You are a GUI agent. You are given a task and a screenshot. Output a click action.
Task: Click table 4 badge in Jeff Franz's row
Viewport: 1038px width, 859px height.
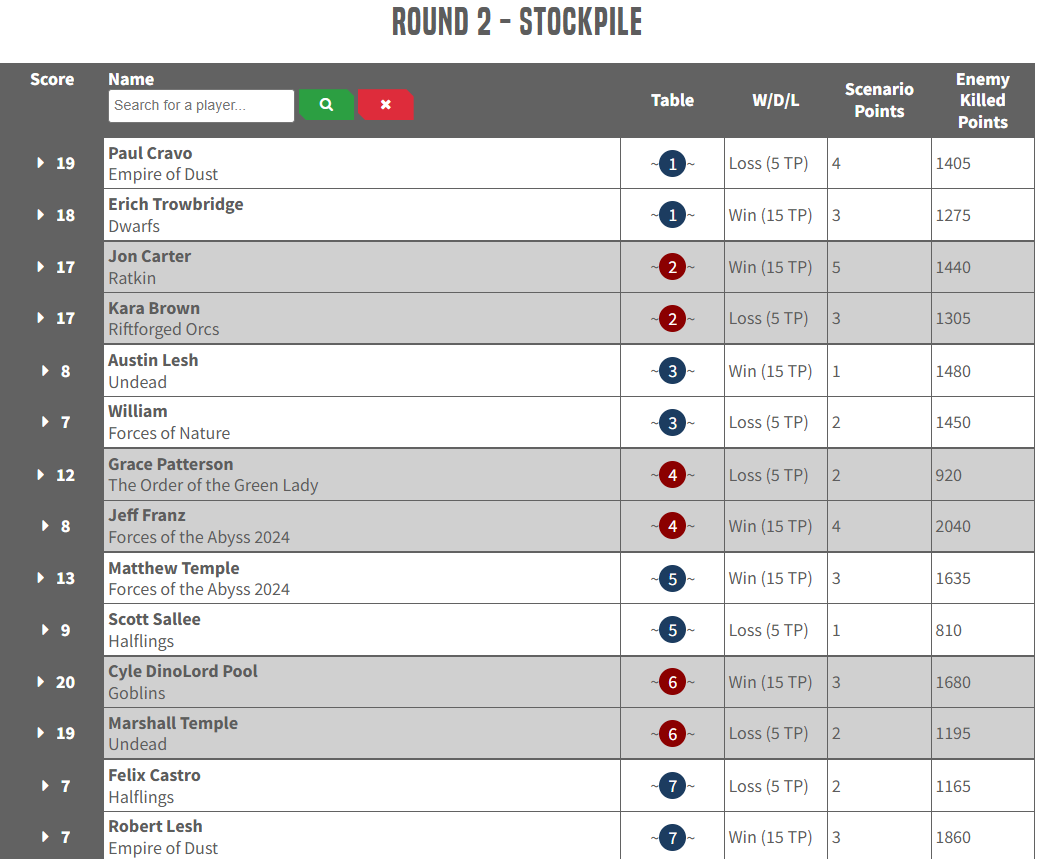click(673, 526)
